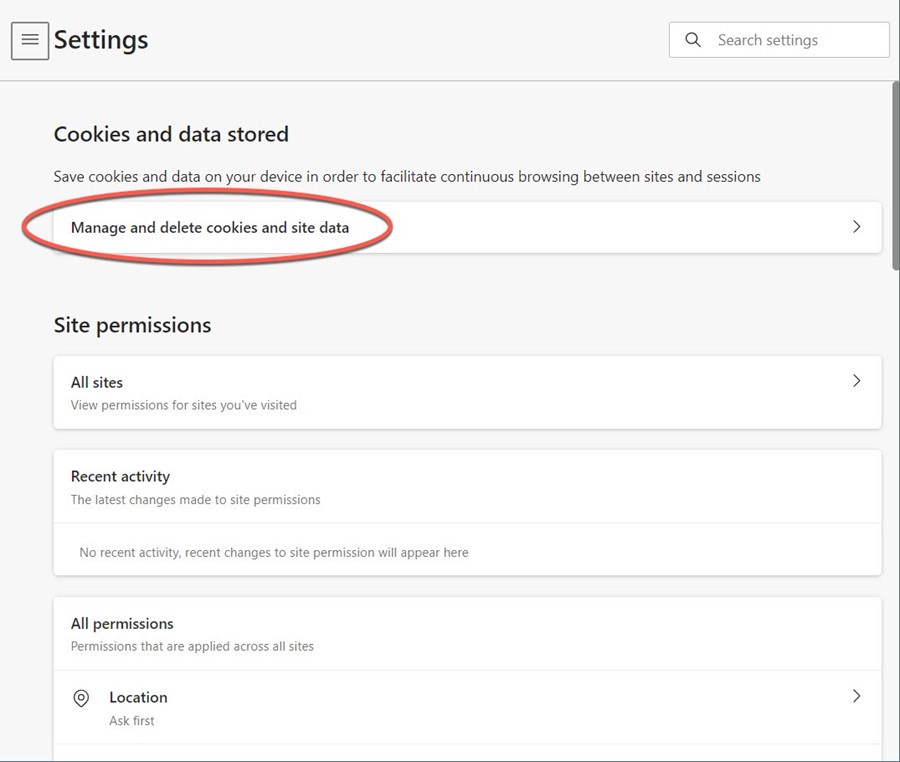Expand the cookies row chevron arrow
The image size is (900, 762).
pyautogui.click(x=856, y=227)
